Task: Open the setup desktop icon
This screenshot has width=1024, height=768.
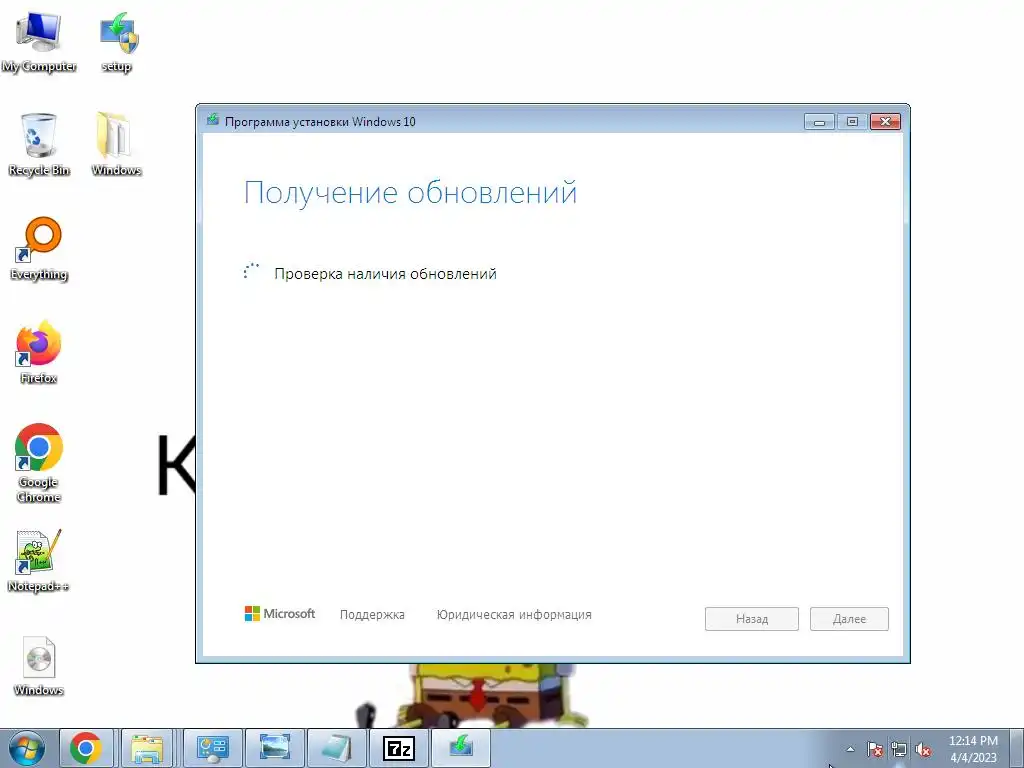Action: (x=117, y=40)
